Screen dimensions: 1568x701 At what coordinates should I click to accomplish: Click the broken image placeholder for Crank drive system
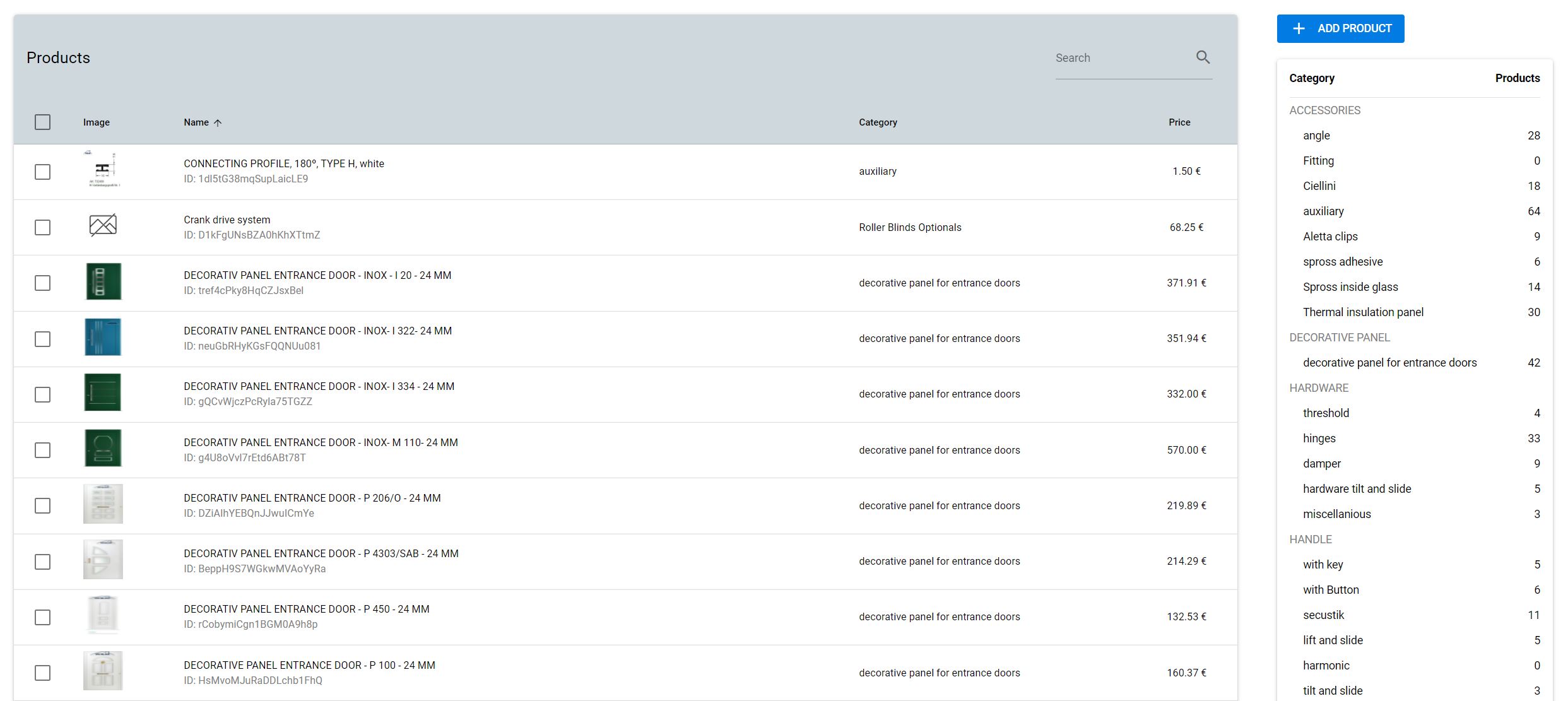pyautogui.click(x=103, y=225)
